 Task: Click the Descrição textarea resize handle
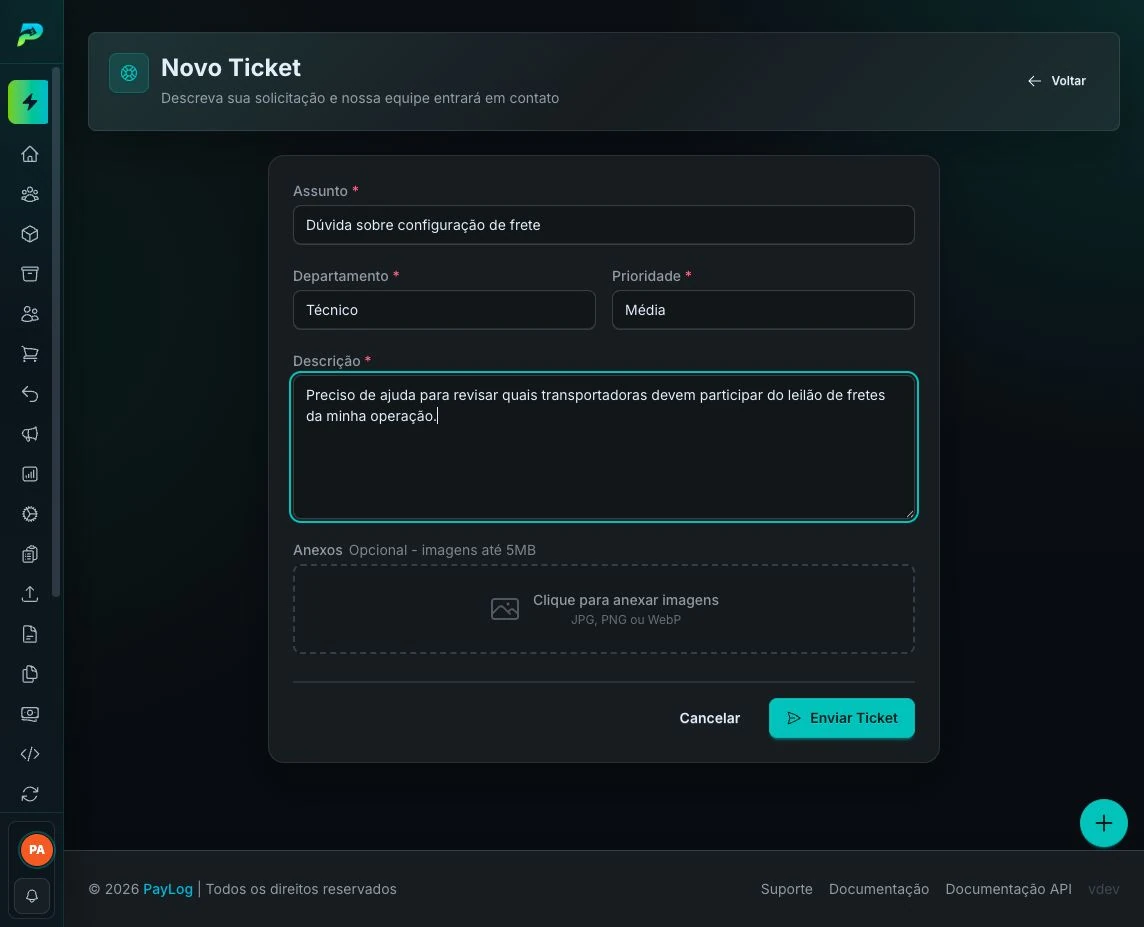coord(909,513)
